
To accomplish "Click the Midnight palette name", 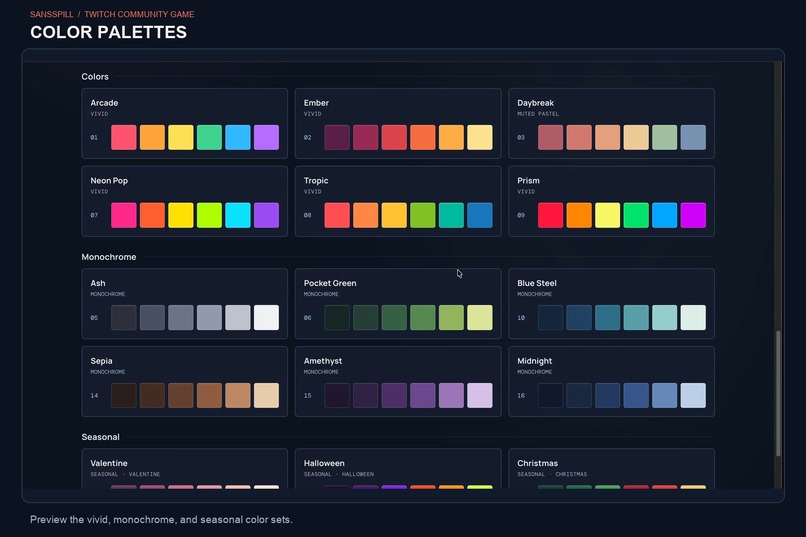I will 535,361.
